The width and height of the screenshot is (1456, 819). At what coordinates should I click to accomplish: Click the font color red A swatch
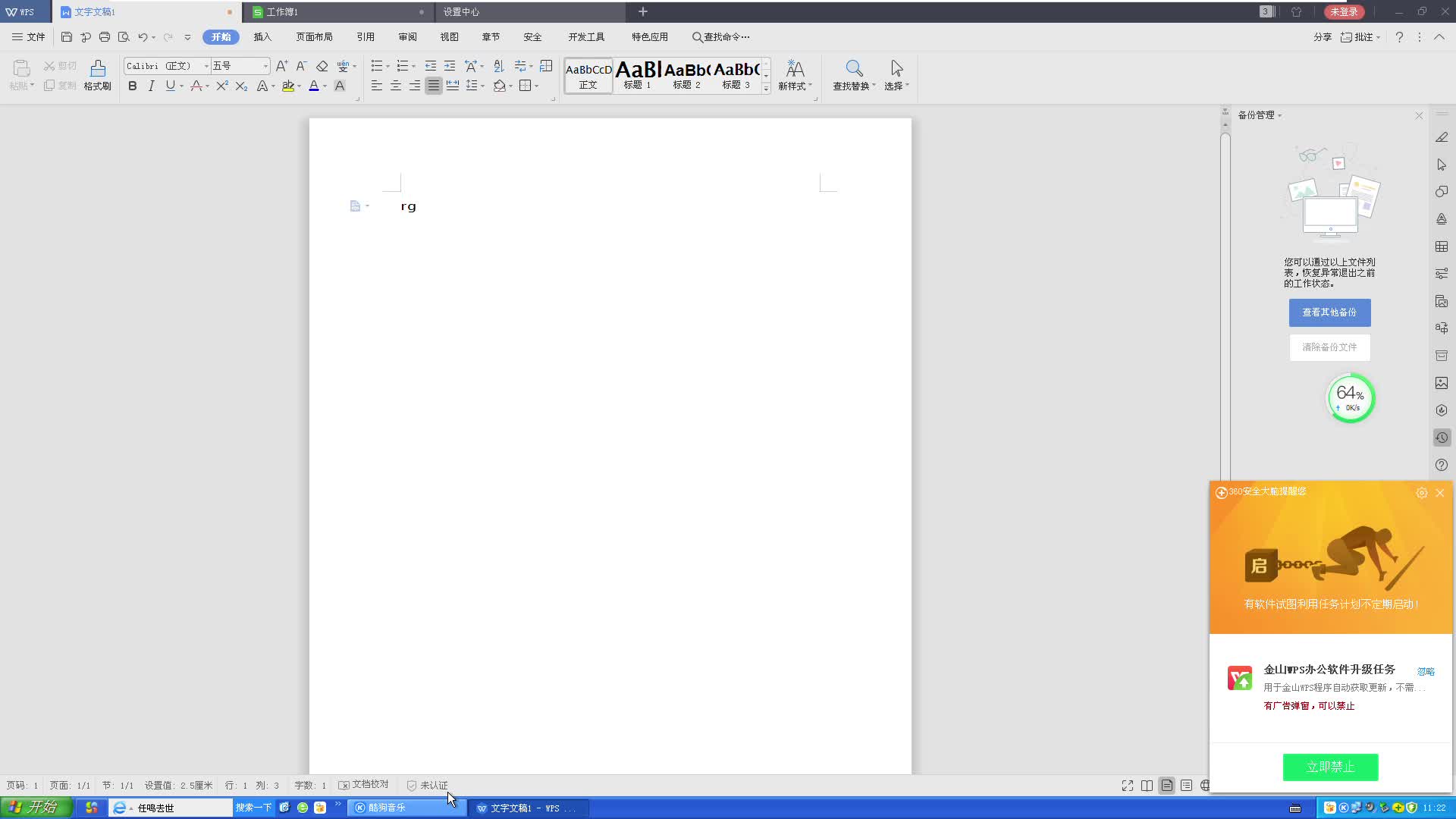pos(314,86)
